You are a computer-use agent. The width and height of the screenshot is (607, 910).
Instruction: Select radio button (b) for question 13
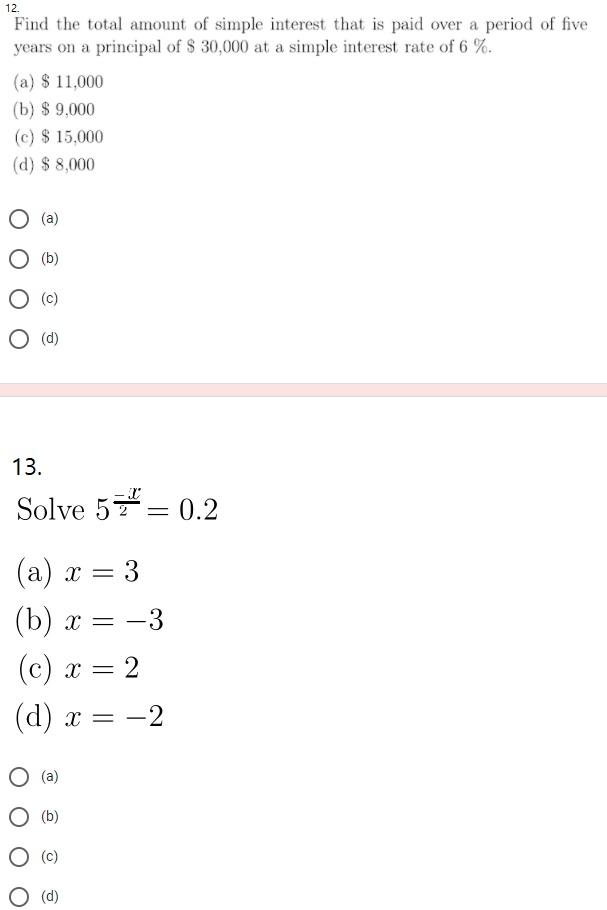pyautogui.click(x=19, y=816)
